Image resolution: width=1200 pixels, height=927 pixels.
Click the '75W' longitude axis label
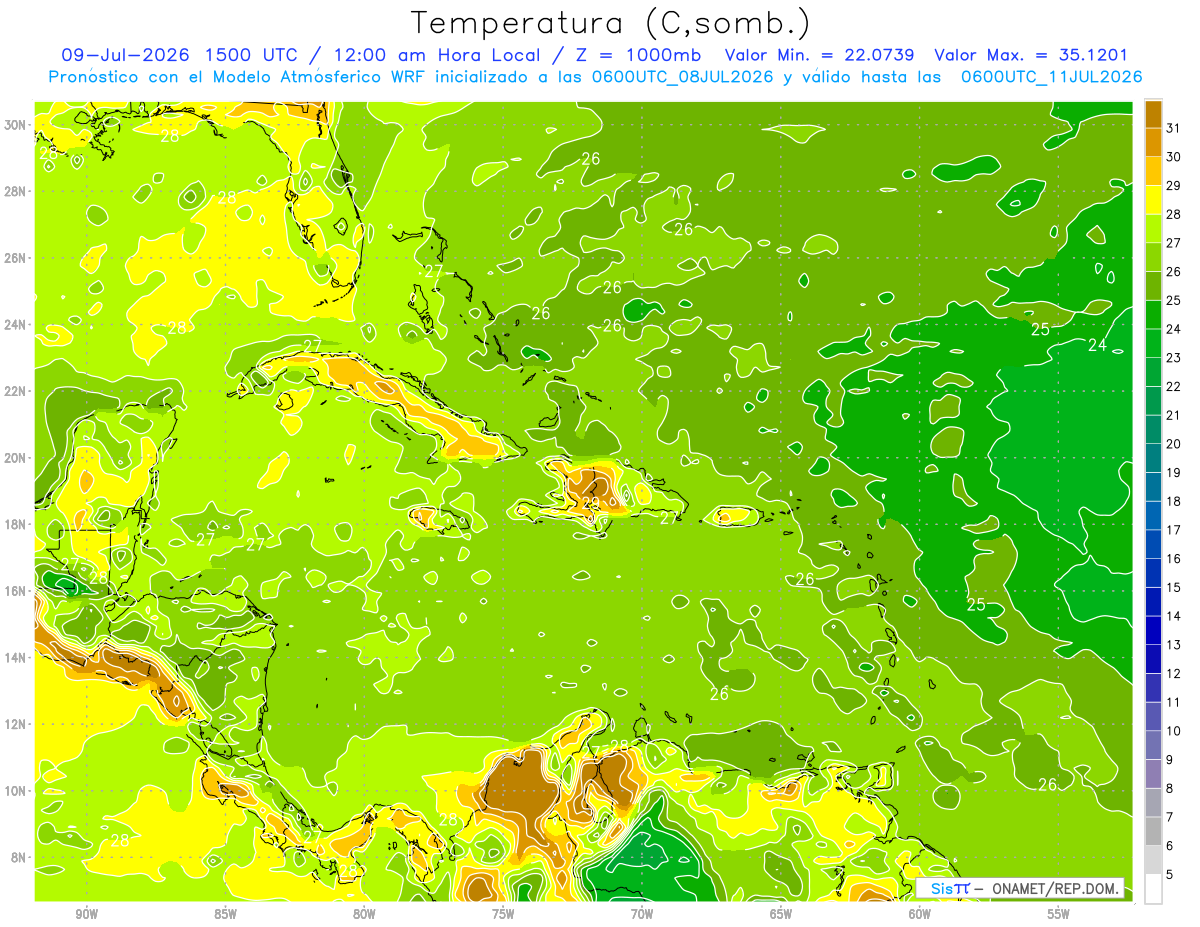503,914
